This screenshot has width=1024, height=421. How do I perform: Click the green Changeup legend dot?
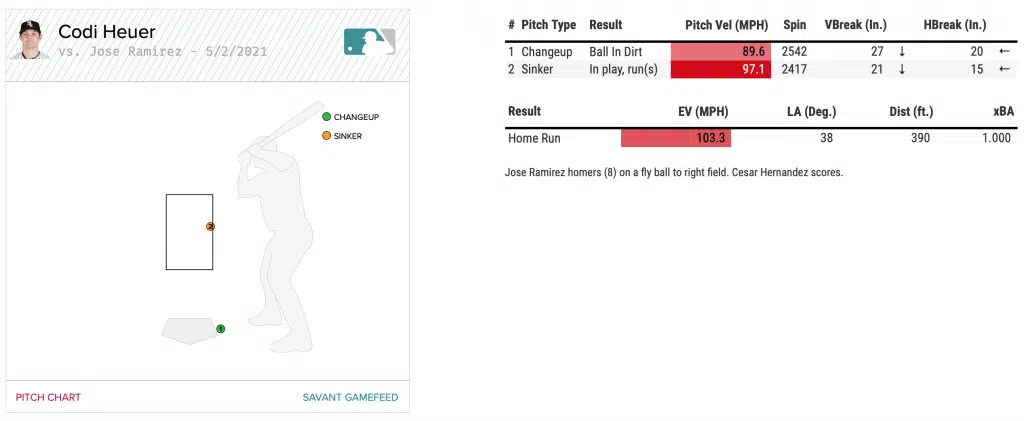pos(326,117)
